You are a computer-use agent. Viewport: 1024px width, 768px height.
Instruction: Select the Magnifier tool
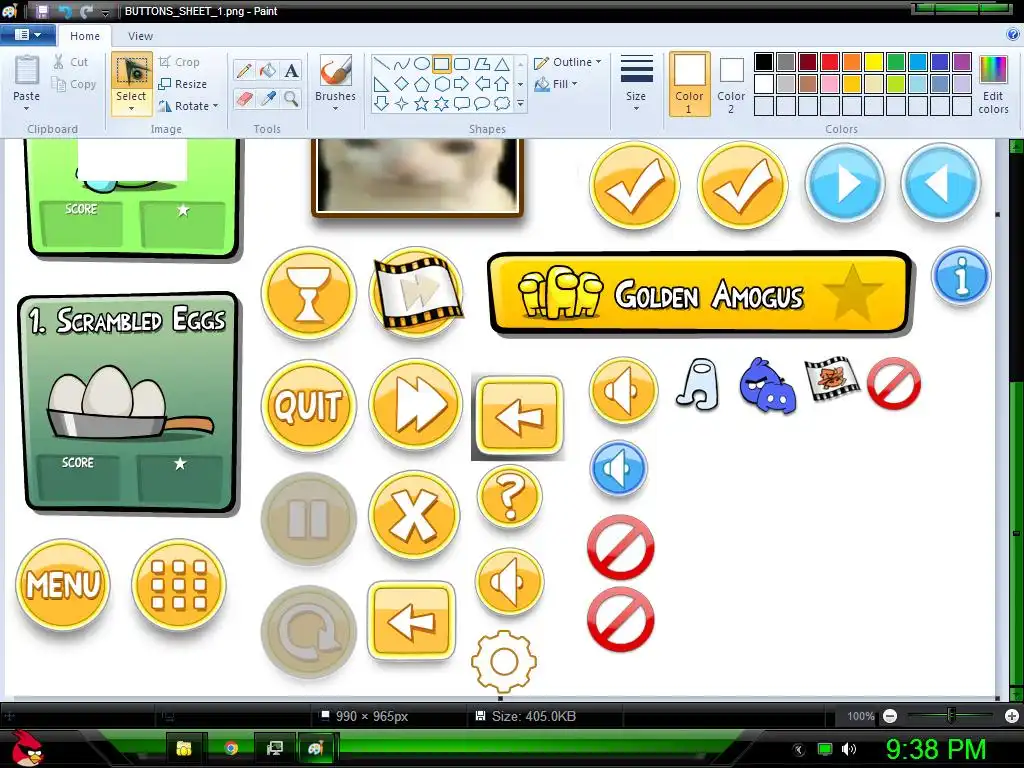tap(291, 99)
